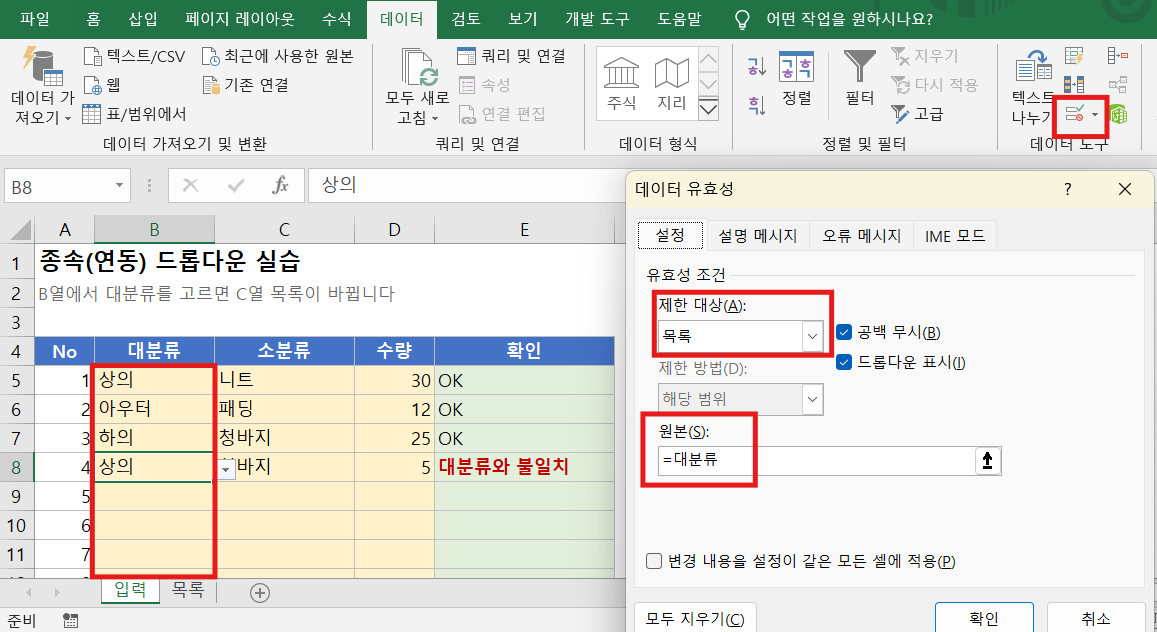1157x632 pixels.
Task: Click the 모두 지우기 button
Action: (x=694, y=618)
